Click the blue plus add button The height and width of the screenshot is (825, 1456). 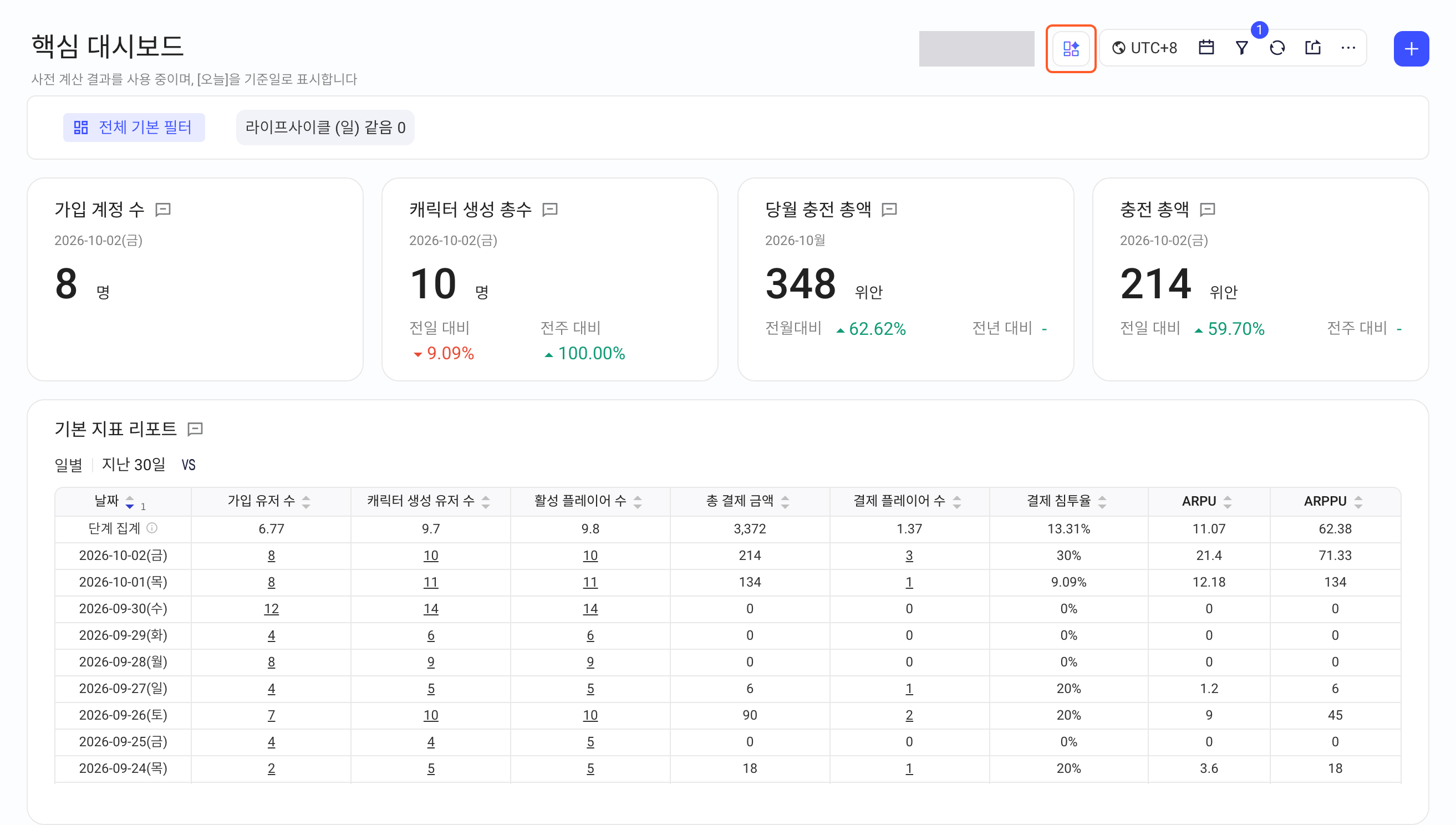tap(1411, 49)
